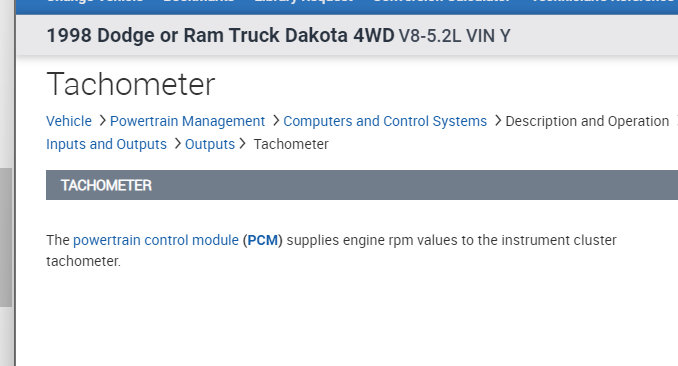Open the bold PCM link

[262, 240]
